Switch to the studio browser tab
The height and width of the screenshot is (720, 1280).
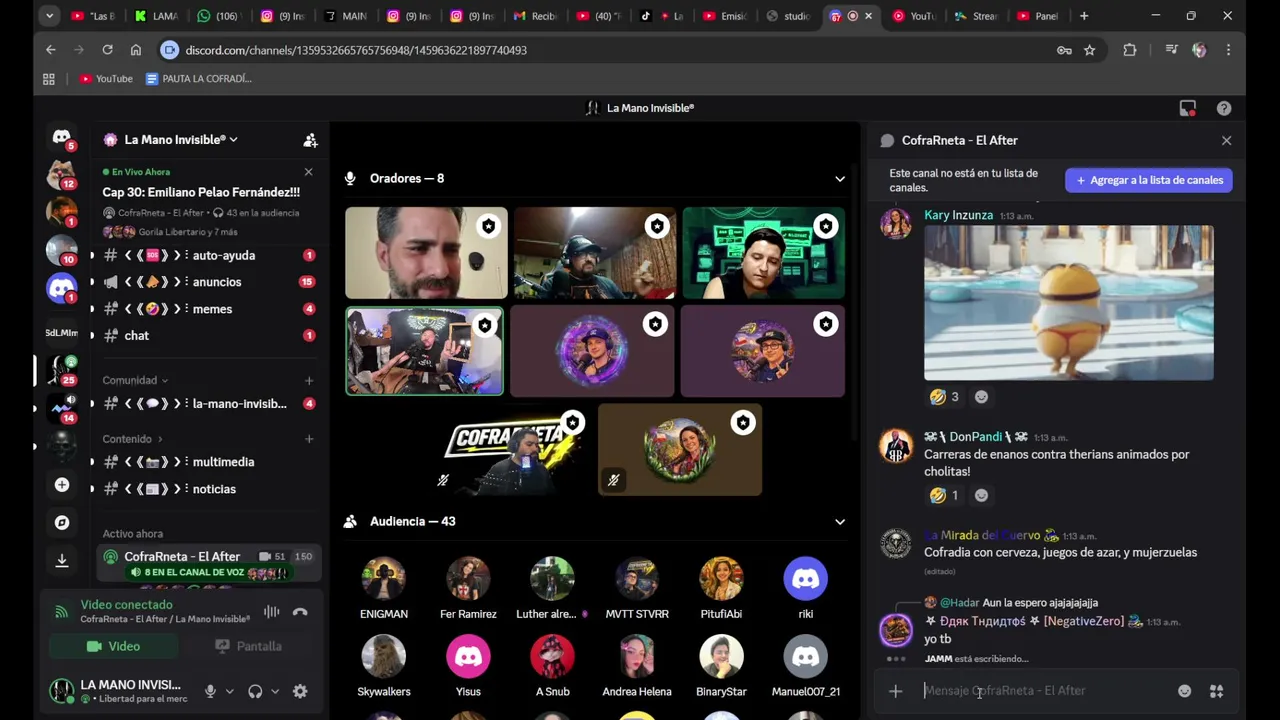[x=787, y=16]
